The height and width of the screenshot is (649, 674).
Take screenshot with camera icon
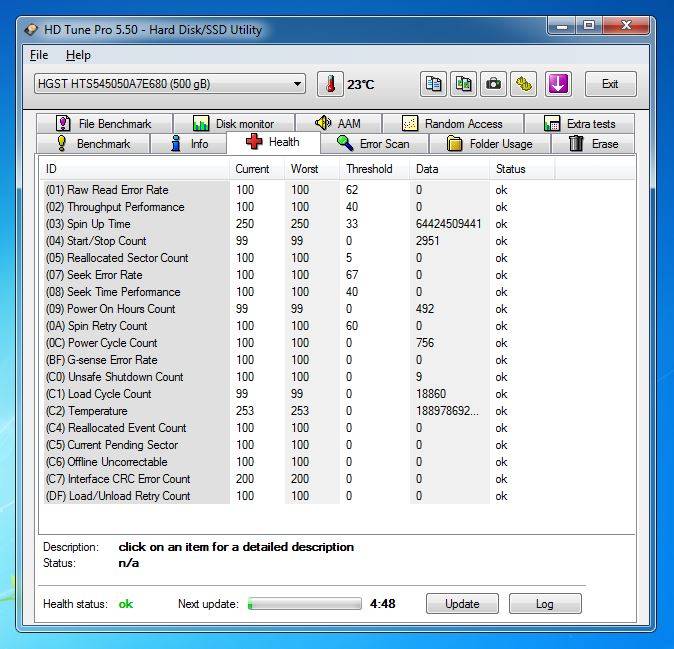(493, 84)
